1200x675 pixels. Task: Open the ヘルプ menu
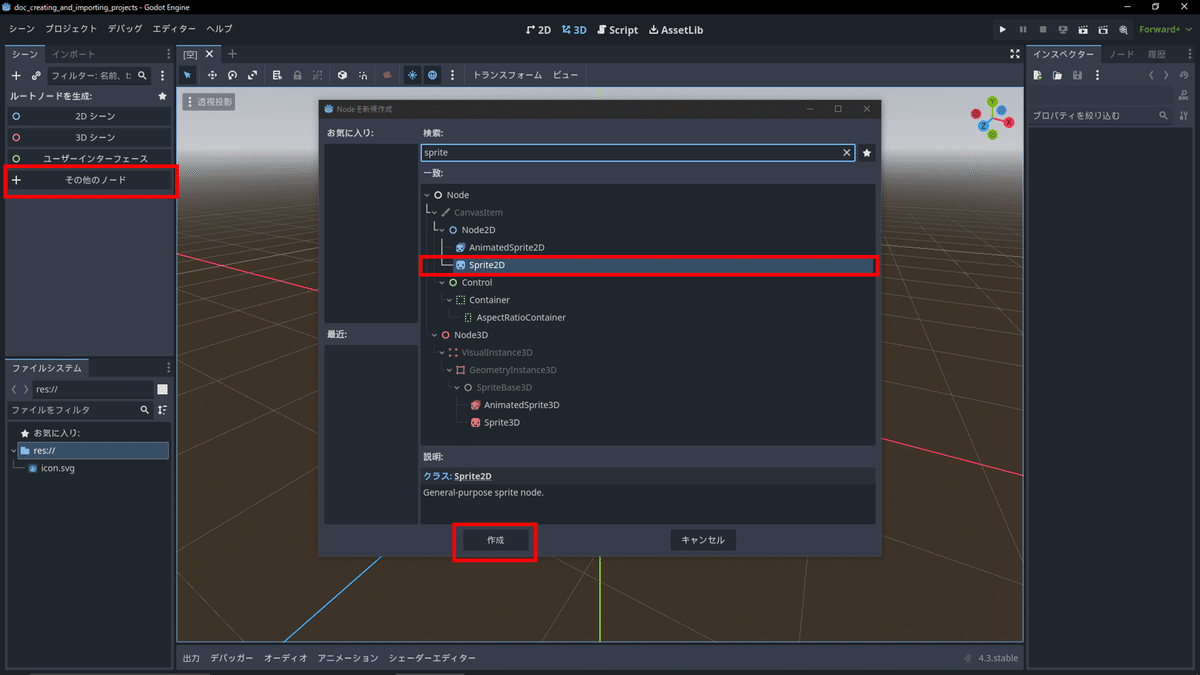click(218, 30)
